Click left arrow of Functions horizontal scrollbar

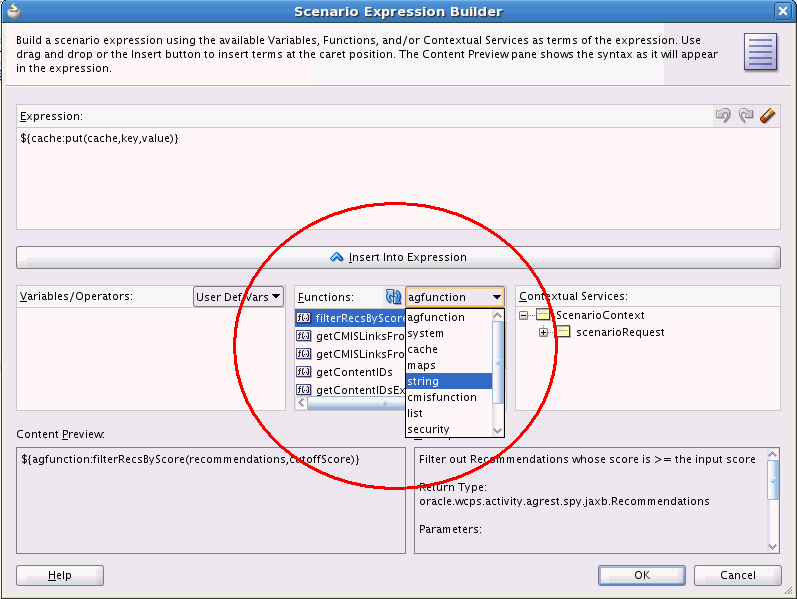[301, 403]
